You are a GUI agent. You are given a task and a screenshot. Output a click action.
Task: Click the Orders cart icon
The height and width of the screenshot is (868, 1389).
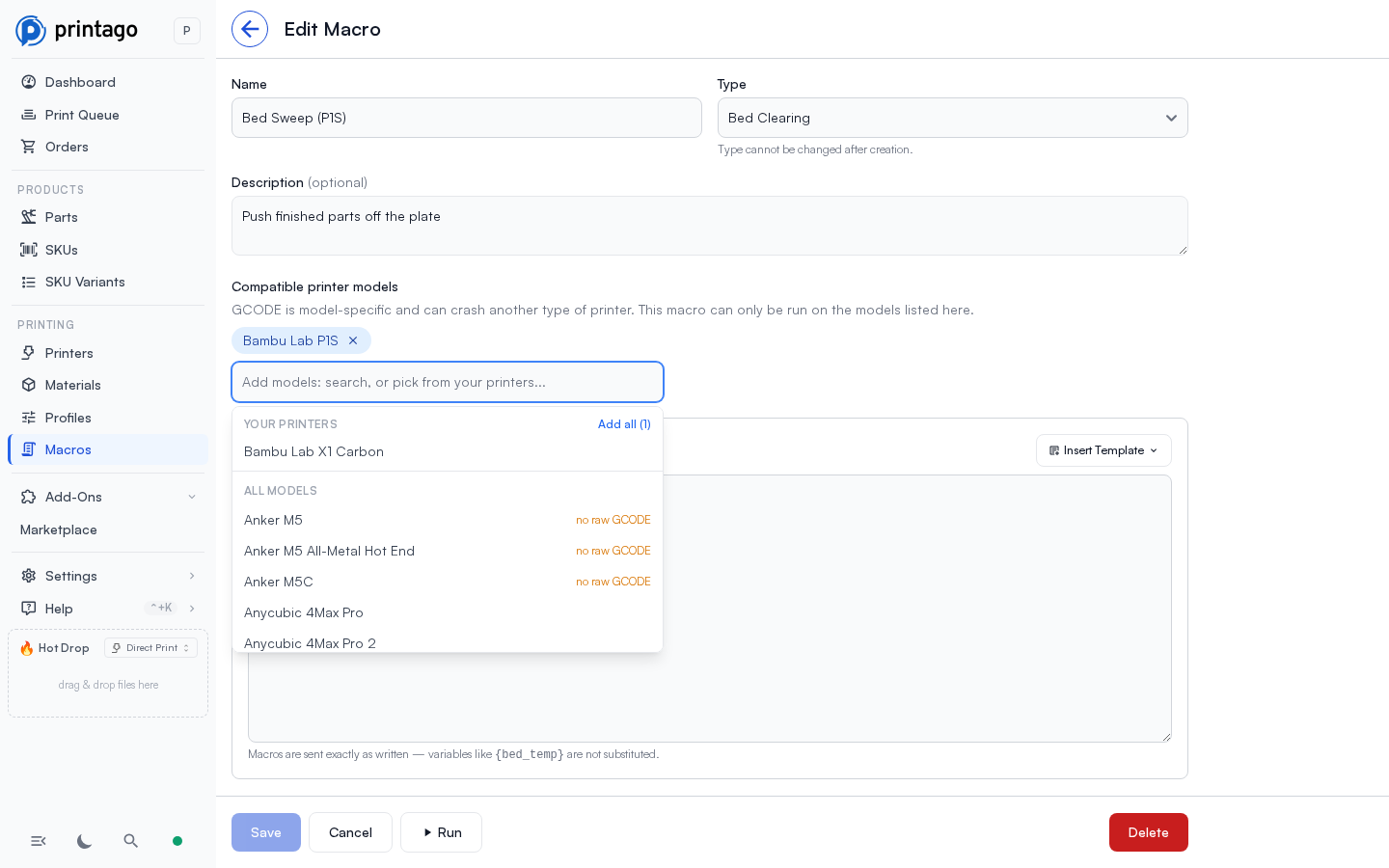(29, 147)
